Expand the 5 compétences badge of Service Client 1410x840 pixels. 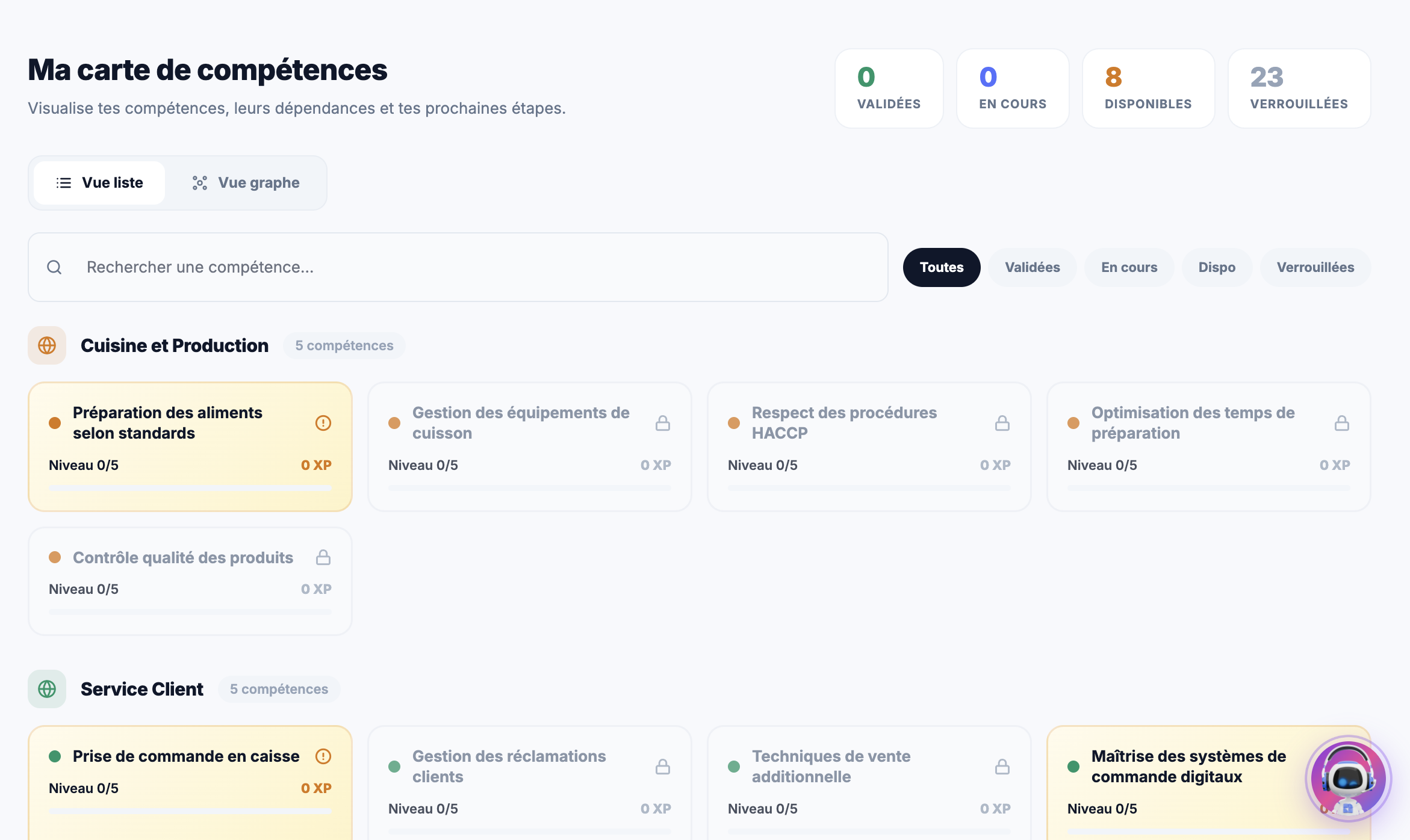[279, 689]
